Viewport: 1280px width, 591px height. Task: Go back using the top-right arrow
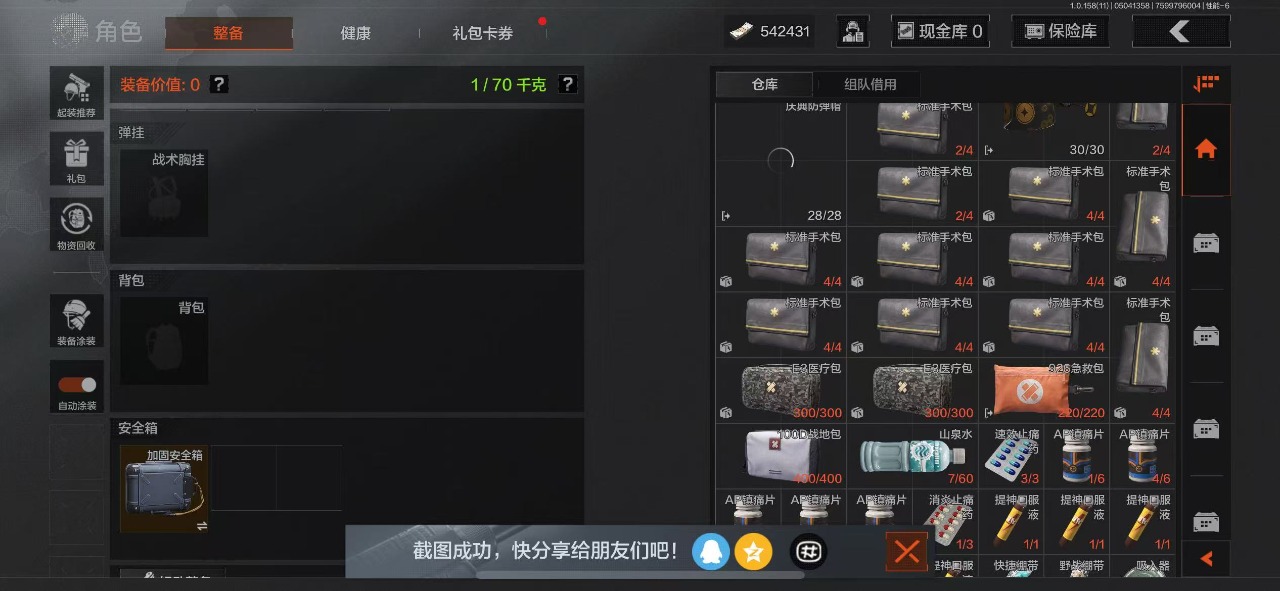[1181, 31]
